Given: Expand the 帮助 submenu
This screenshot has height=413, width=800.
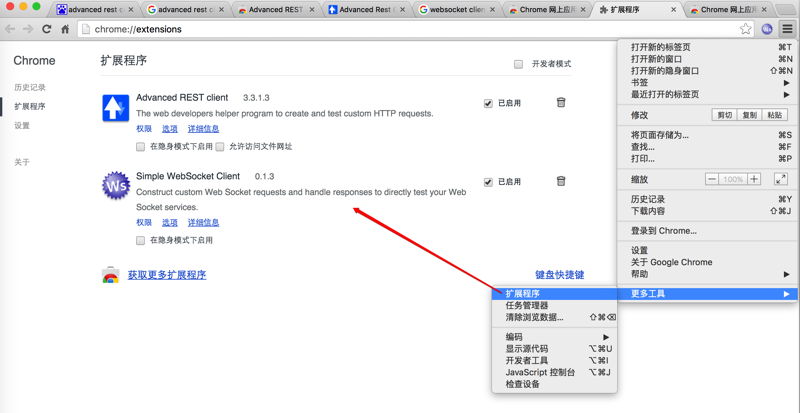Looking at the screenshot, I should point(707,274).
